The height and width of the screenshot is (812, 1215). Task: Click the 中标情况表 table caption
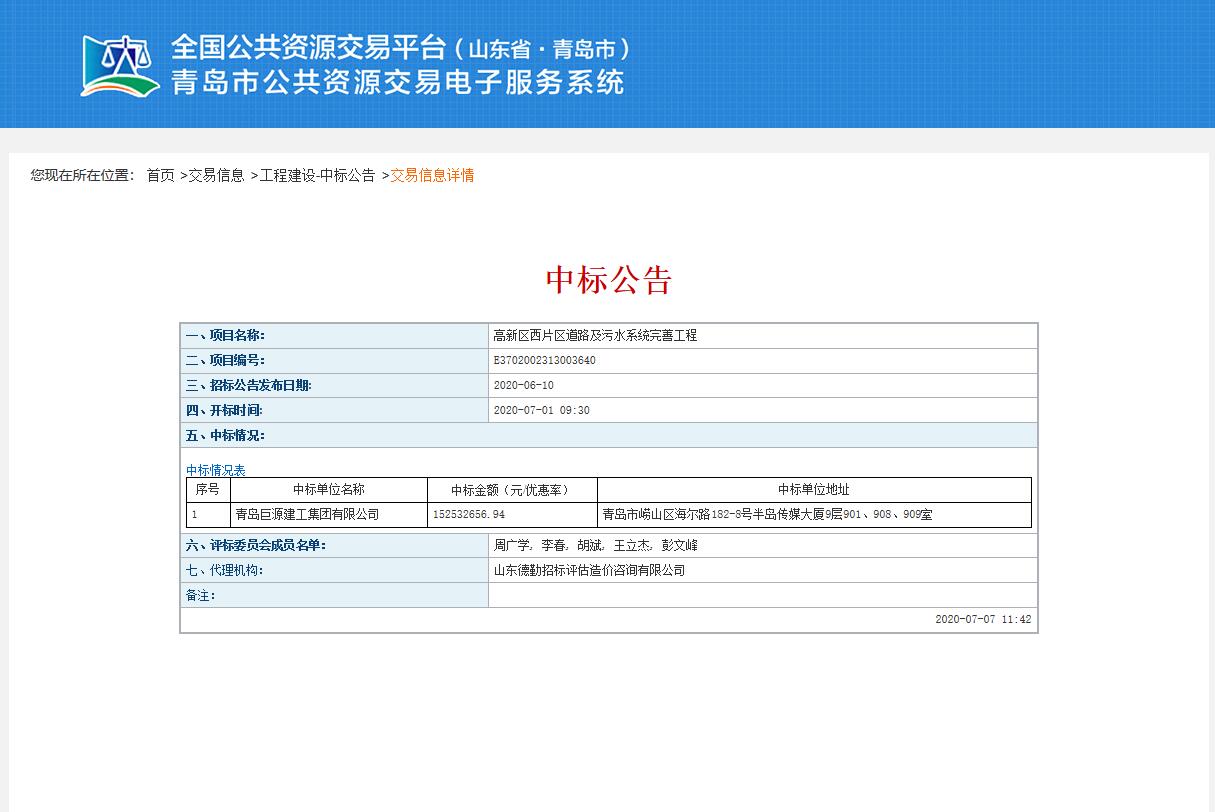216,470
